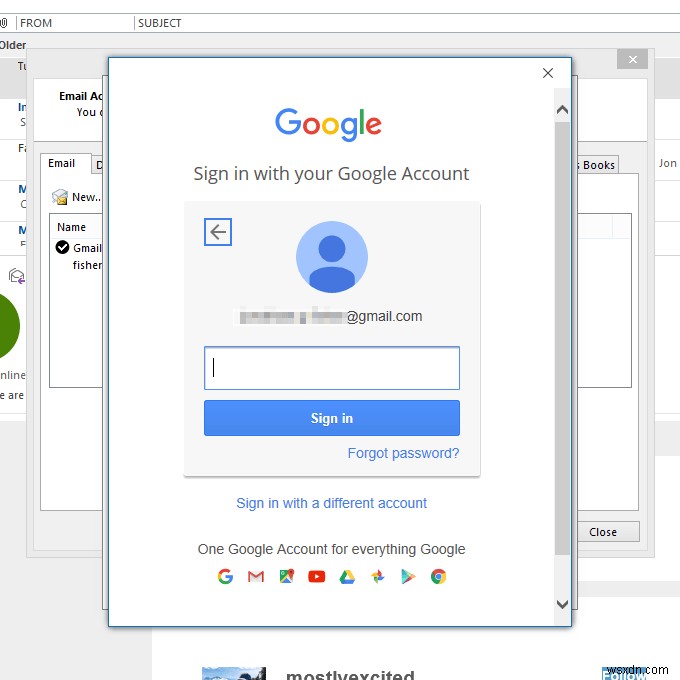Click the Chrome icon in the services row
680x680 pixels.
click(x=438, y=576)
